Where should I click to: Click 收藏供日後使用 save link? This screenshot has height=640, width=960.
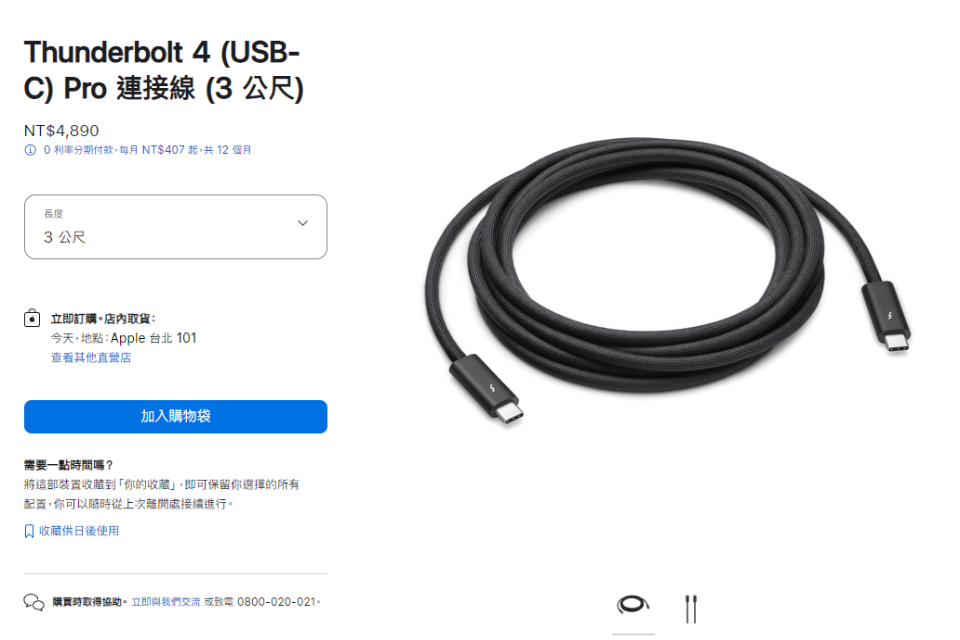point(79,531)
